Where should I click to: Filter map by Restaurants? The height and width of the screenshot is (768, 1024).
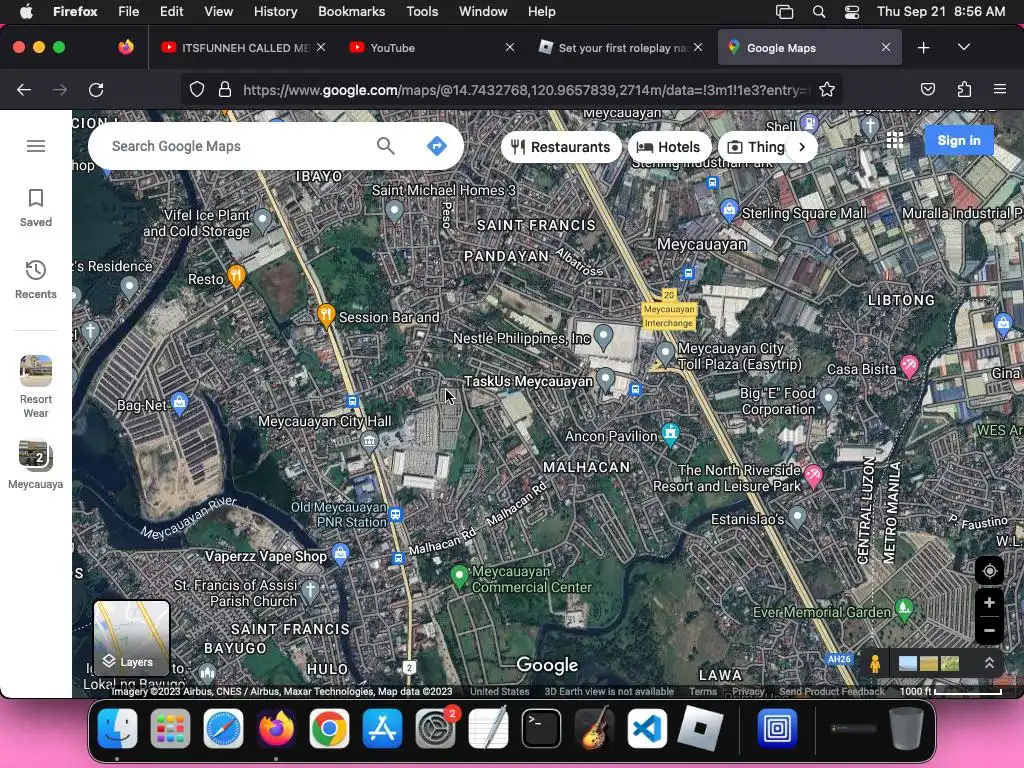tap(560, 147)
